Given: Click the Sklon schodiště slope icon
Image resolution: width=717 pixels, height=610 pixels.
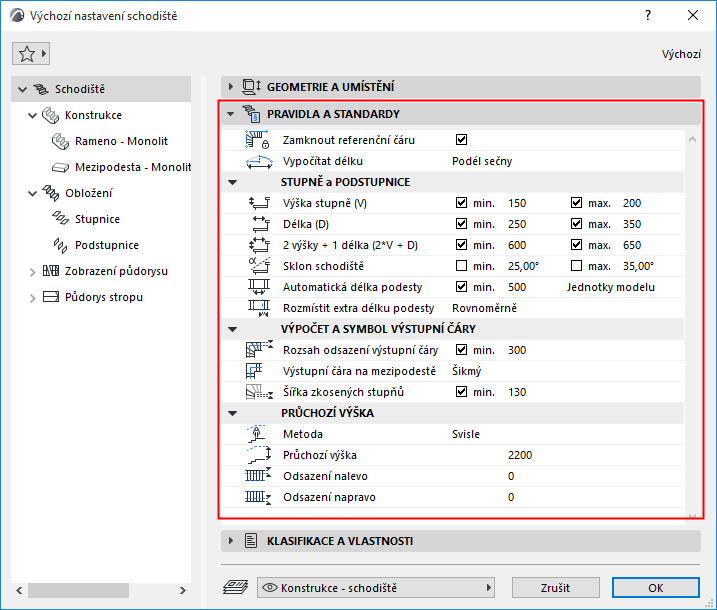Looking at the screenshot, I should [x=259, y=266].
